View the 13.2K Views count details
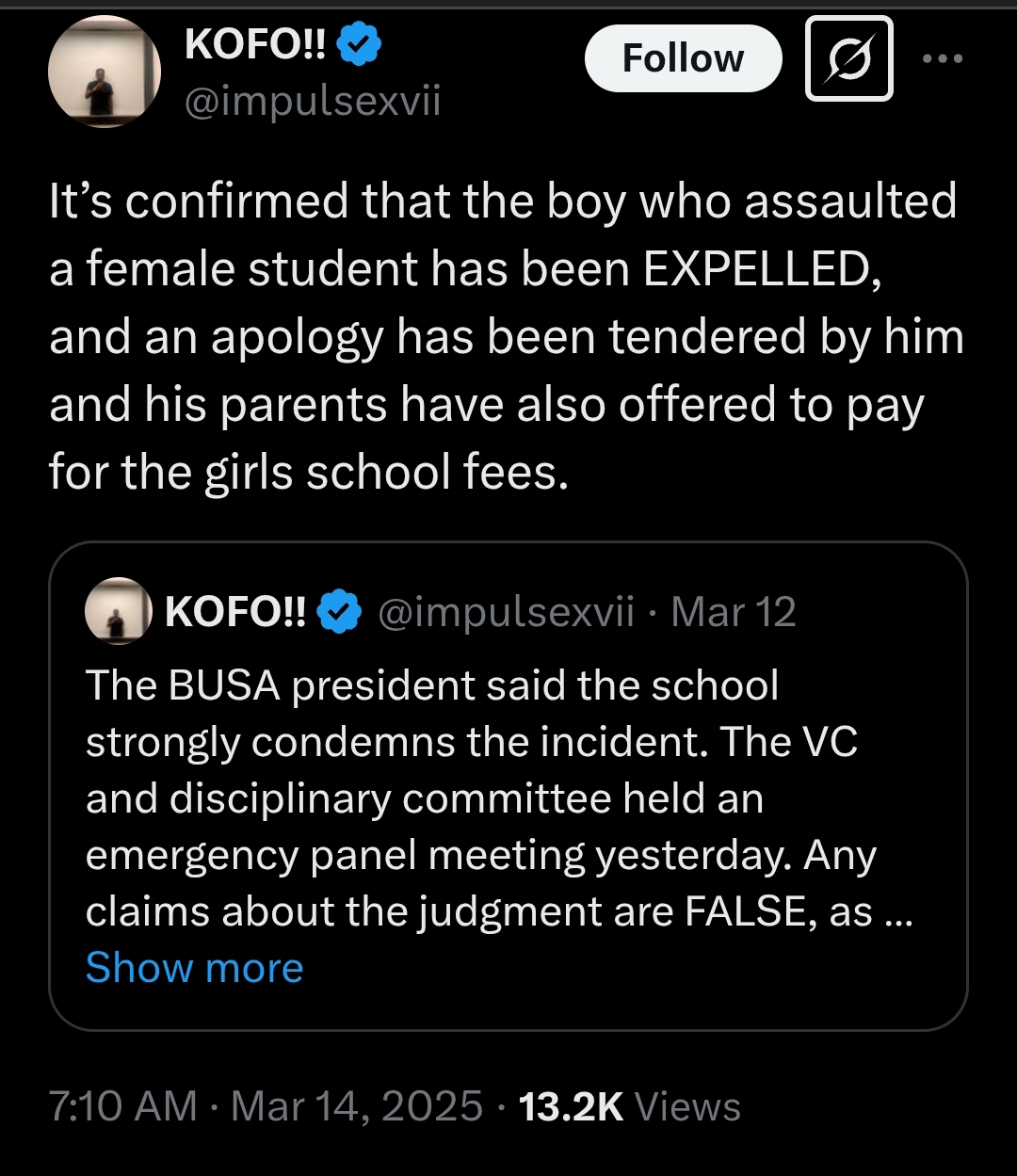This screenshot has width=1017, height=1176. click(571, 1106)
